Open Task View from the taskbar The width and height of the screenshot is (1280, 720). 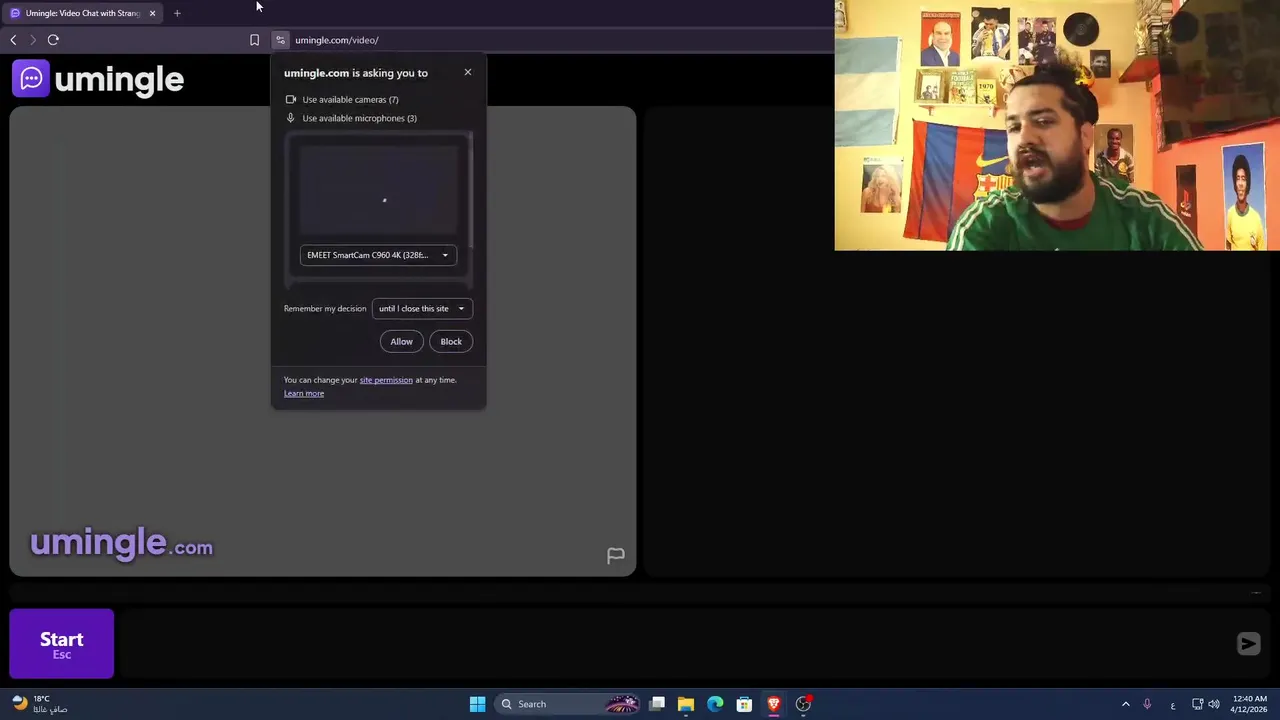pos(657,704)
